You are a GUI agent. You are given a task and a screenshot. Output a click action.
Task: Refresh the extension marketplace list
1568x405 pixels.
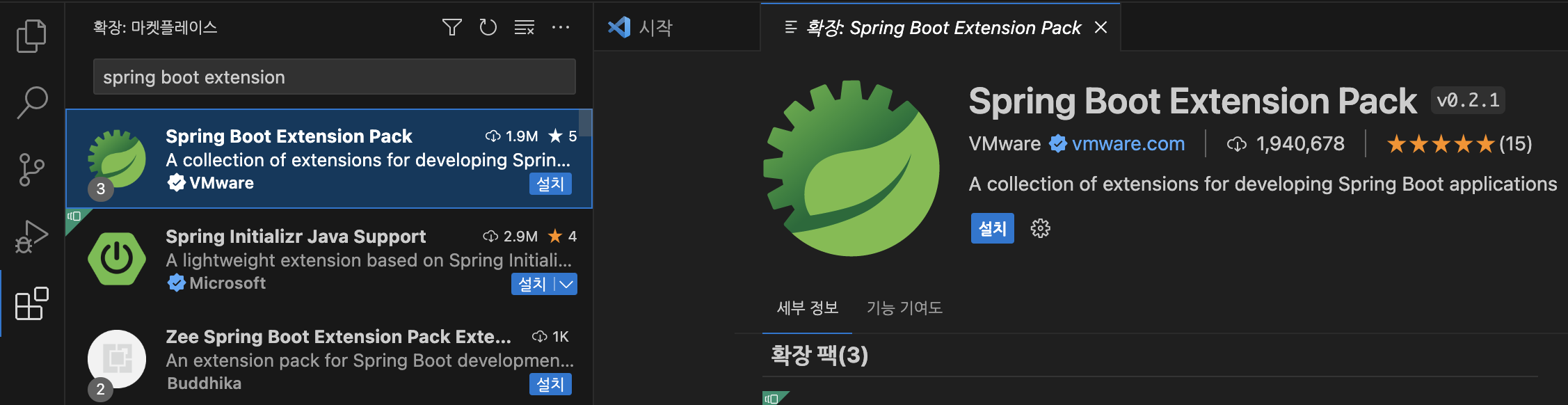click(x=488, y=27)
